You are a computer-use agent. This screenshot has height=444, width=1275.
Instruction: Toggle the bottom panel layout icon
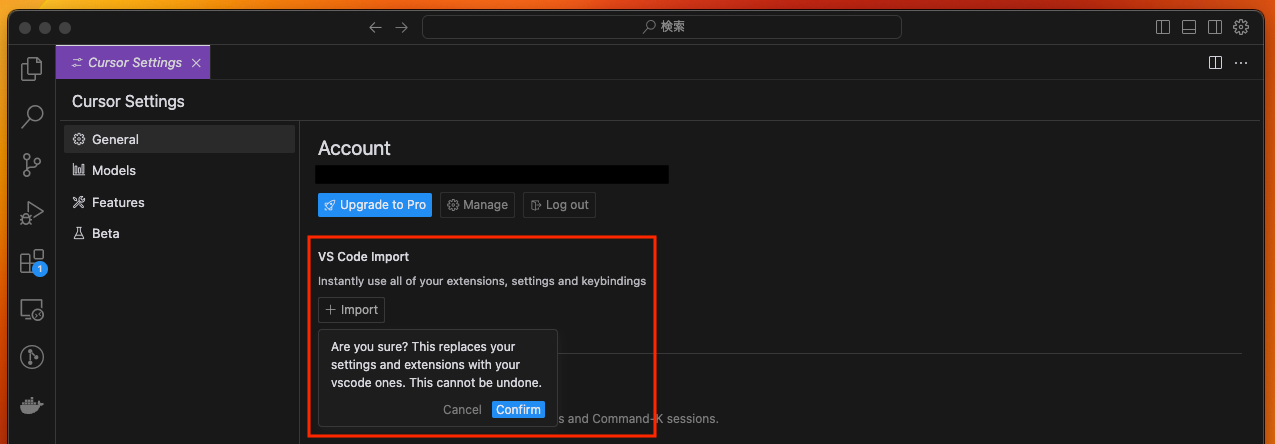1189,27
